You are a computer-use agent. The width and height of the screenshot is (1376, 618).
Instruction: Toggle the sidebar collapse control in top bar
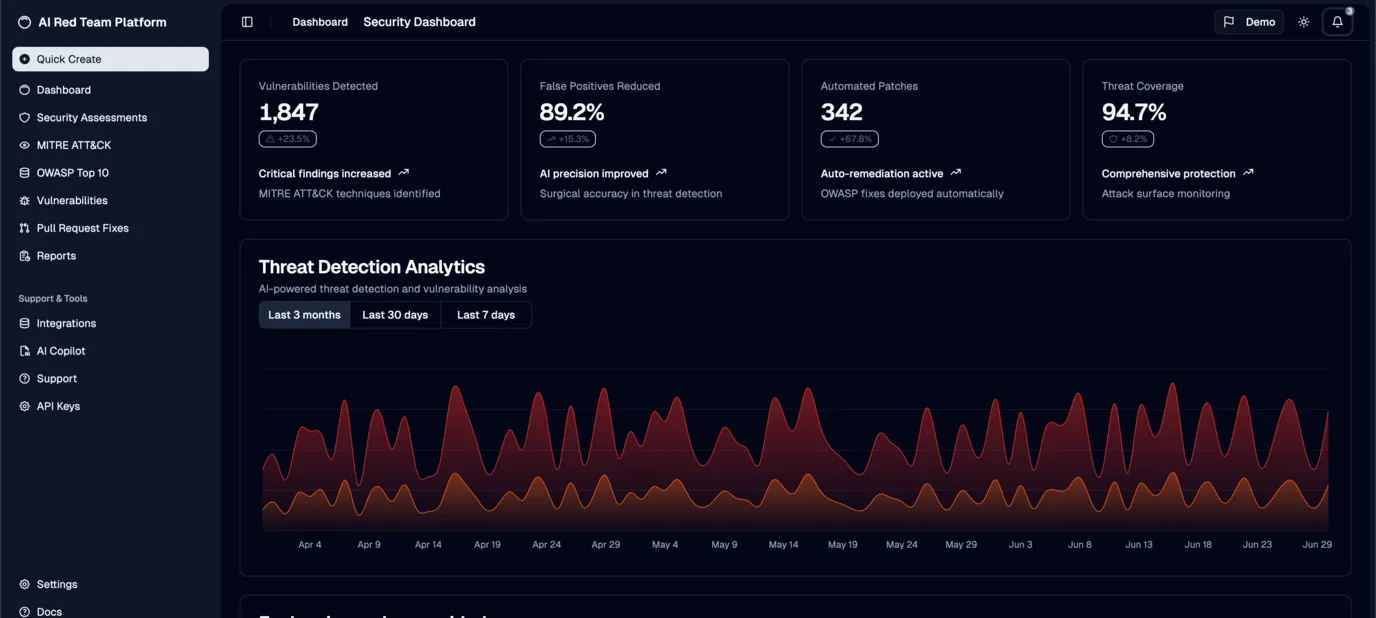pos(247,21)
